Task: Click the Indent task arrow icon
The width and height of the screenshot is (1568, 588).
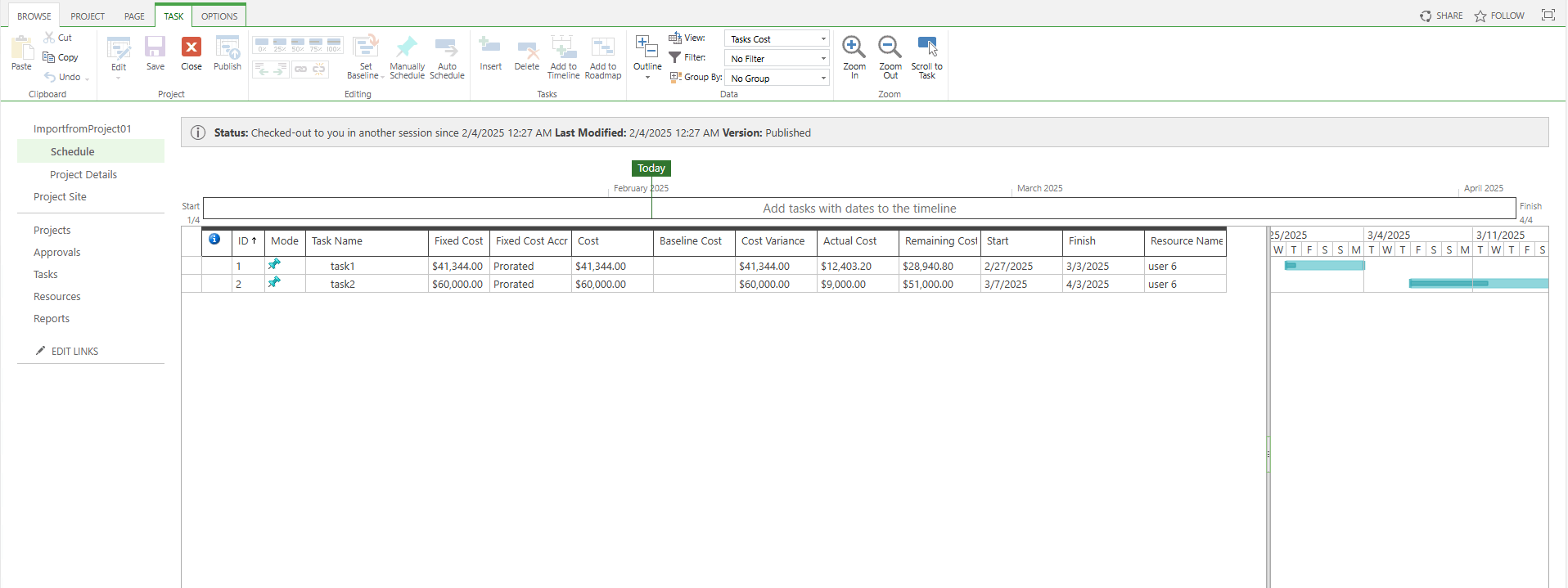Action: click(281, 70)
